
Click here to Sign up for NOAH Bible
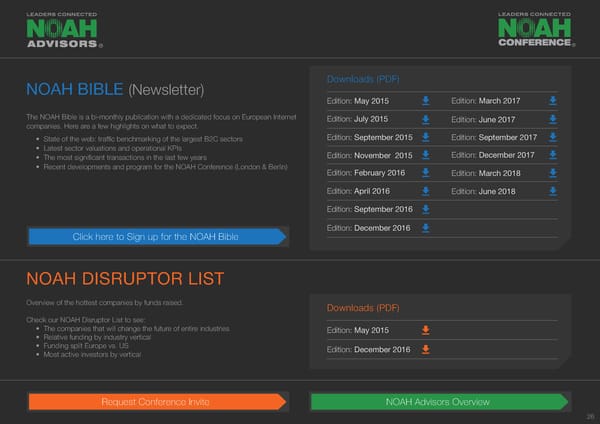pyautogui.click(x=157, y=237)
